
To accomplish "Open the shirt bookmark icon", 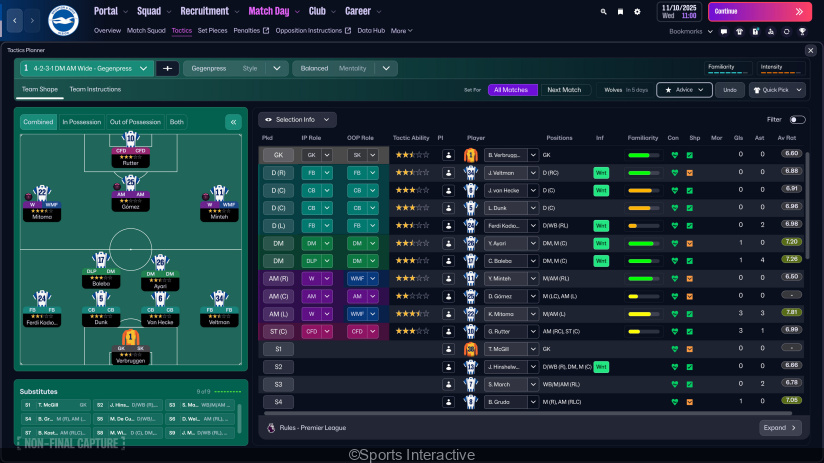I will click(x=739, y=32).
